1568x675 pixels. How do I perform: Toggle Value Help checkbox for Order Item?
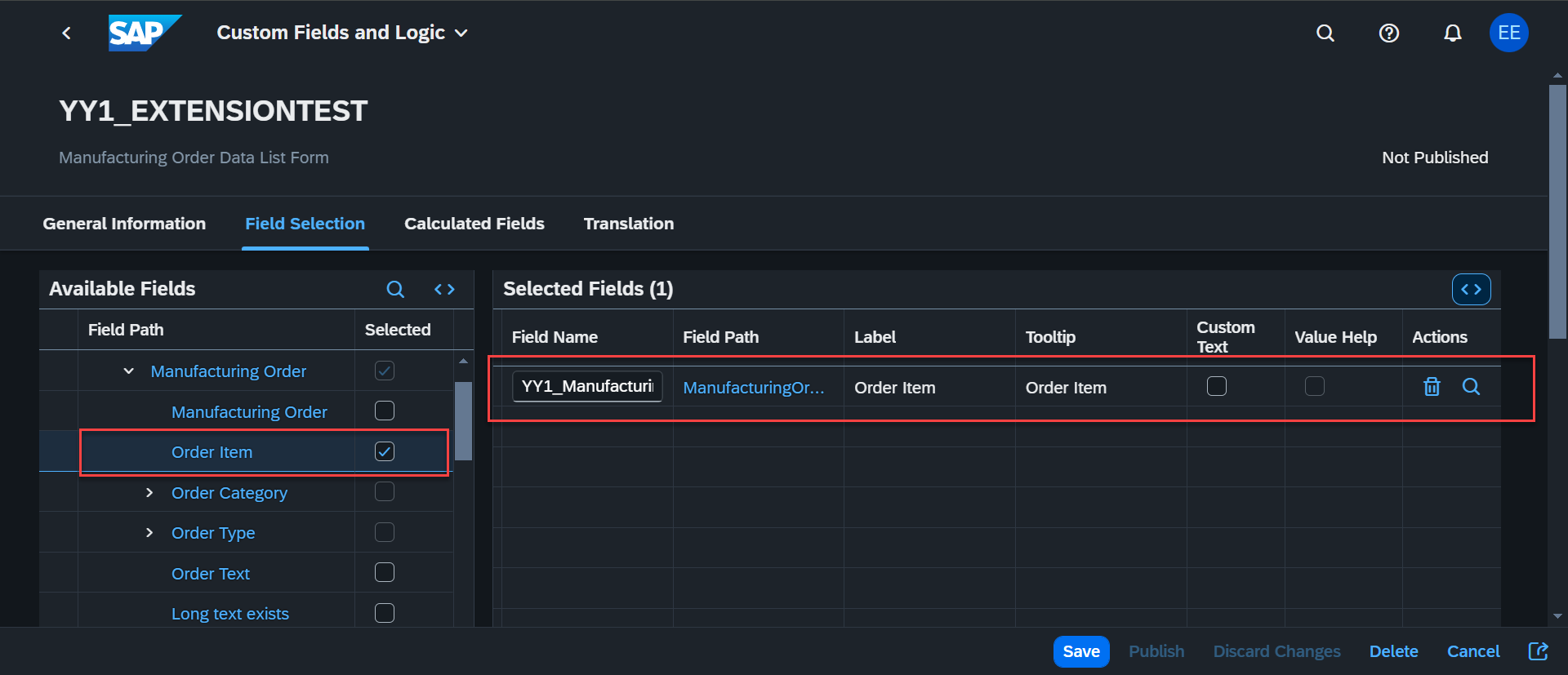point(1315,386)
